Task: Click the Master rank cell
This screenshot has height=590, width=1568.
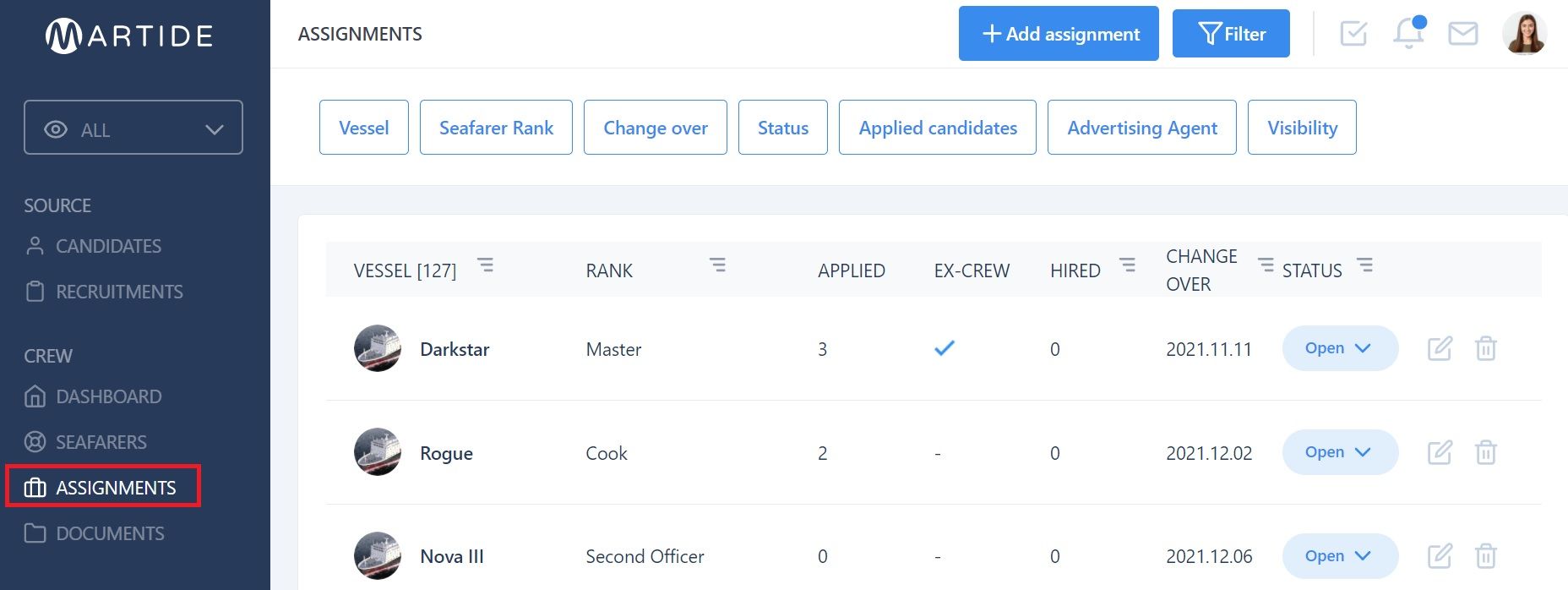Action: (613, 349)
